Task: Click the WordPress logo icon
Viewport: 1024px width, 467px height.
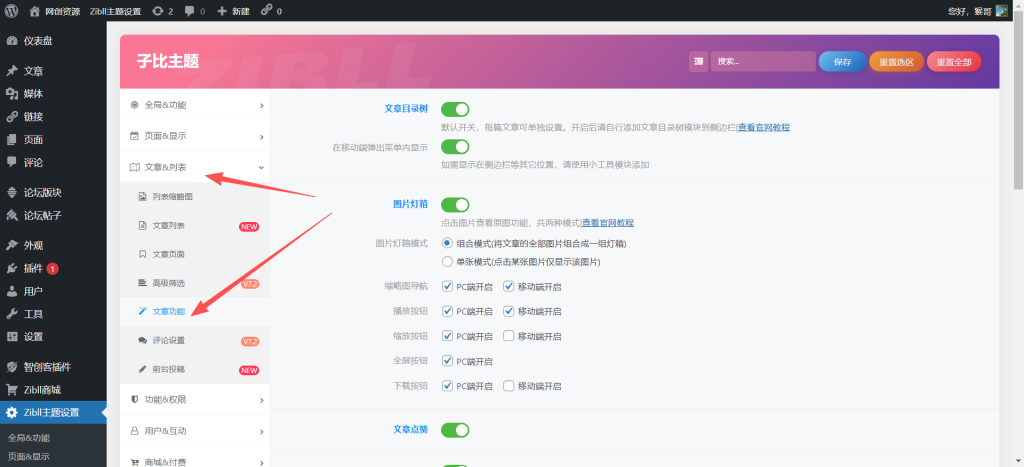Action: (x=10, y=10)
